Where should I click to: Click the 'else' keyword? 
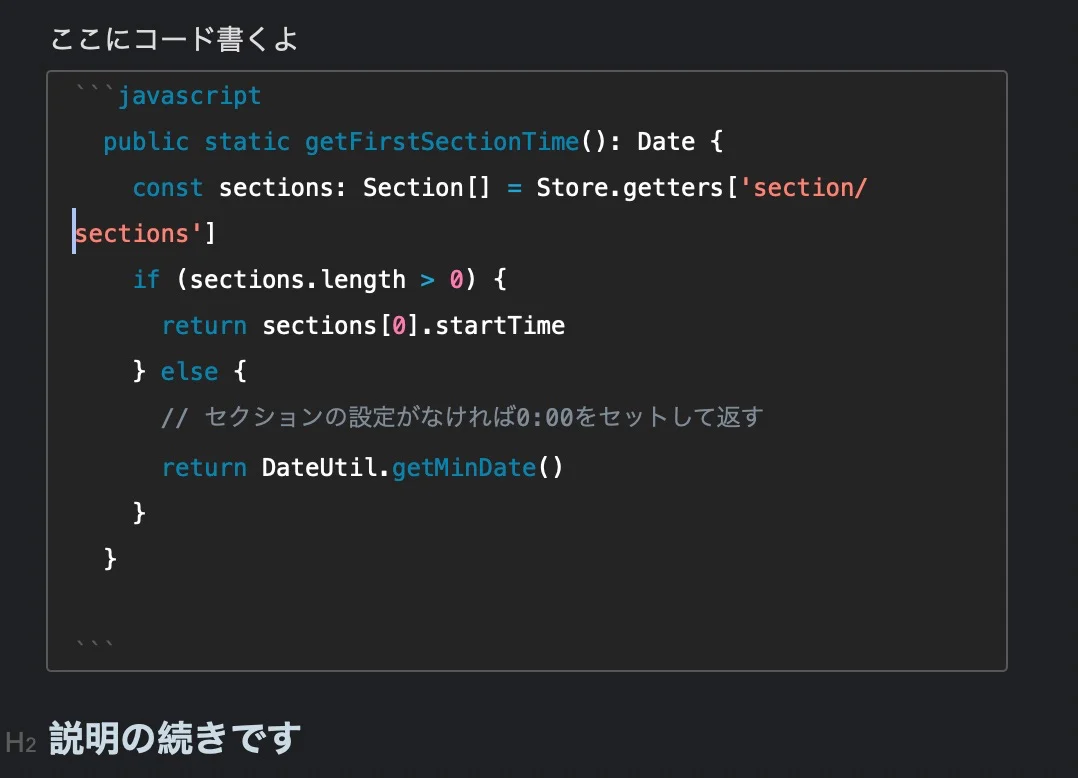tap(189, 372)
